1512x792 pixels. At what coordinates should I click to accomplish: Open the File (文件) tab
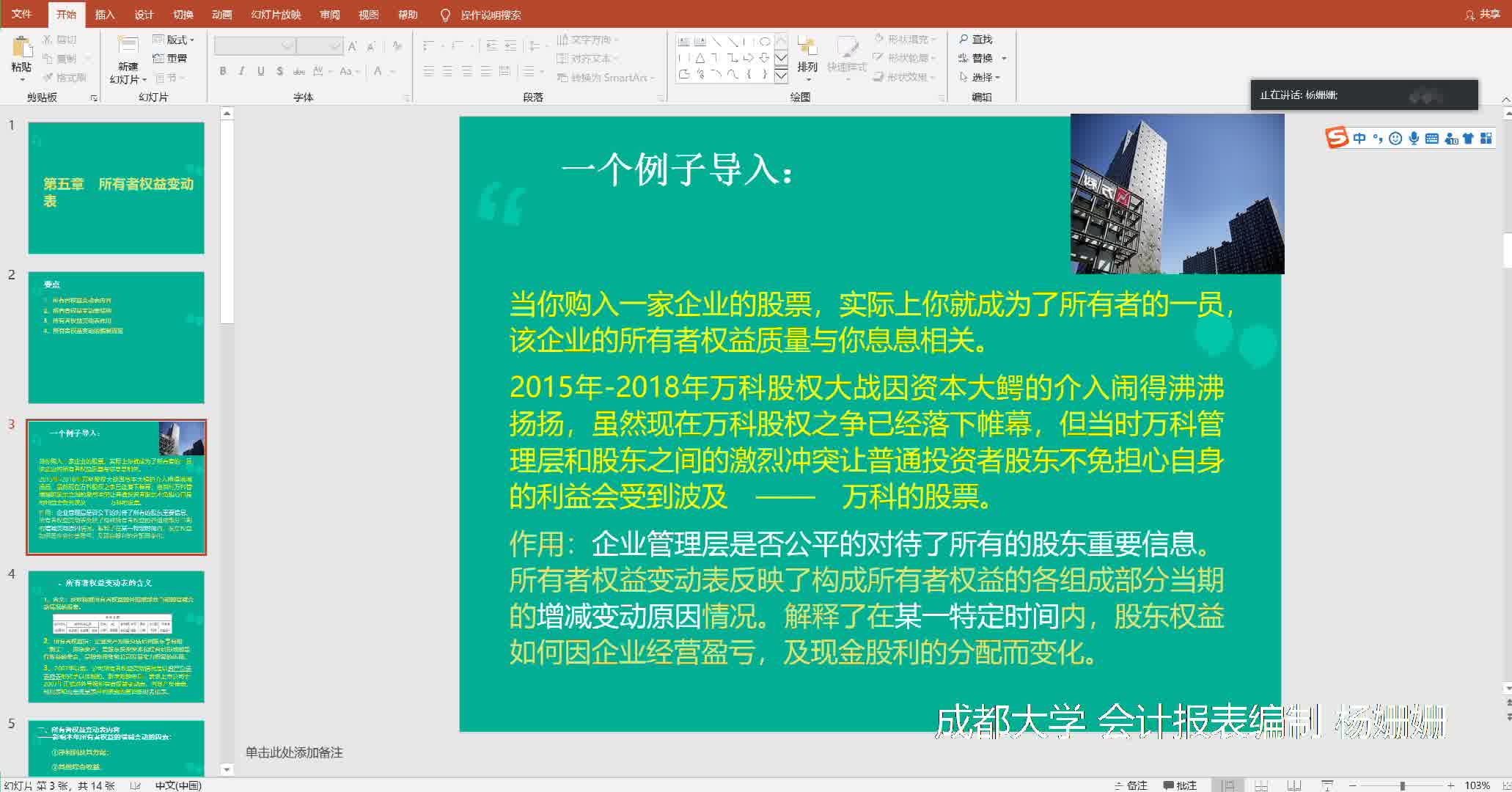[22, 14]
